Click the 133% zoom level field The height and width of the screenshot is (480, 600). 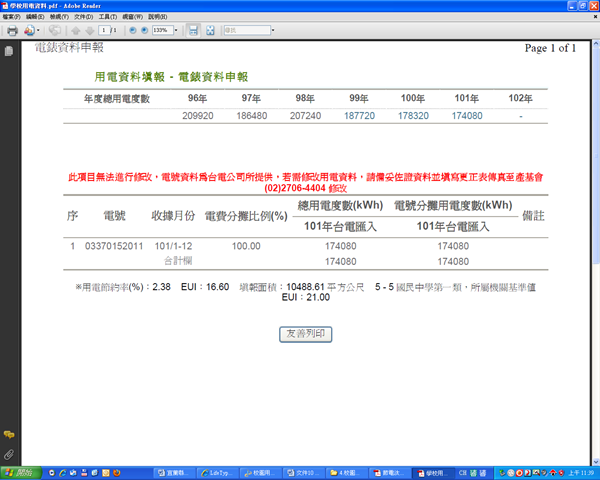point(162,30)
